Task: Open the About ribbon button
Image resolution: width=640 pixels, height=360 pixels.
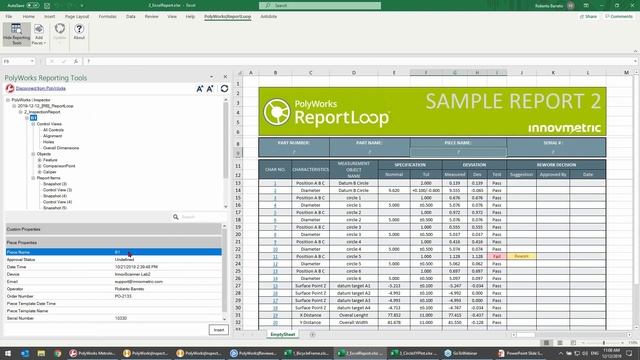Action: pyautogui.click(x=79, y=32)
